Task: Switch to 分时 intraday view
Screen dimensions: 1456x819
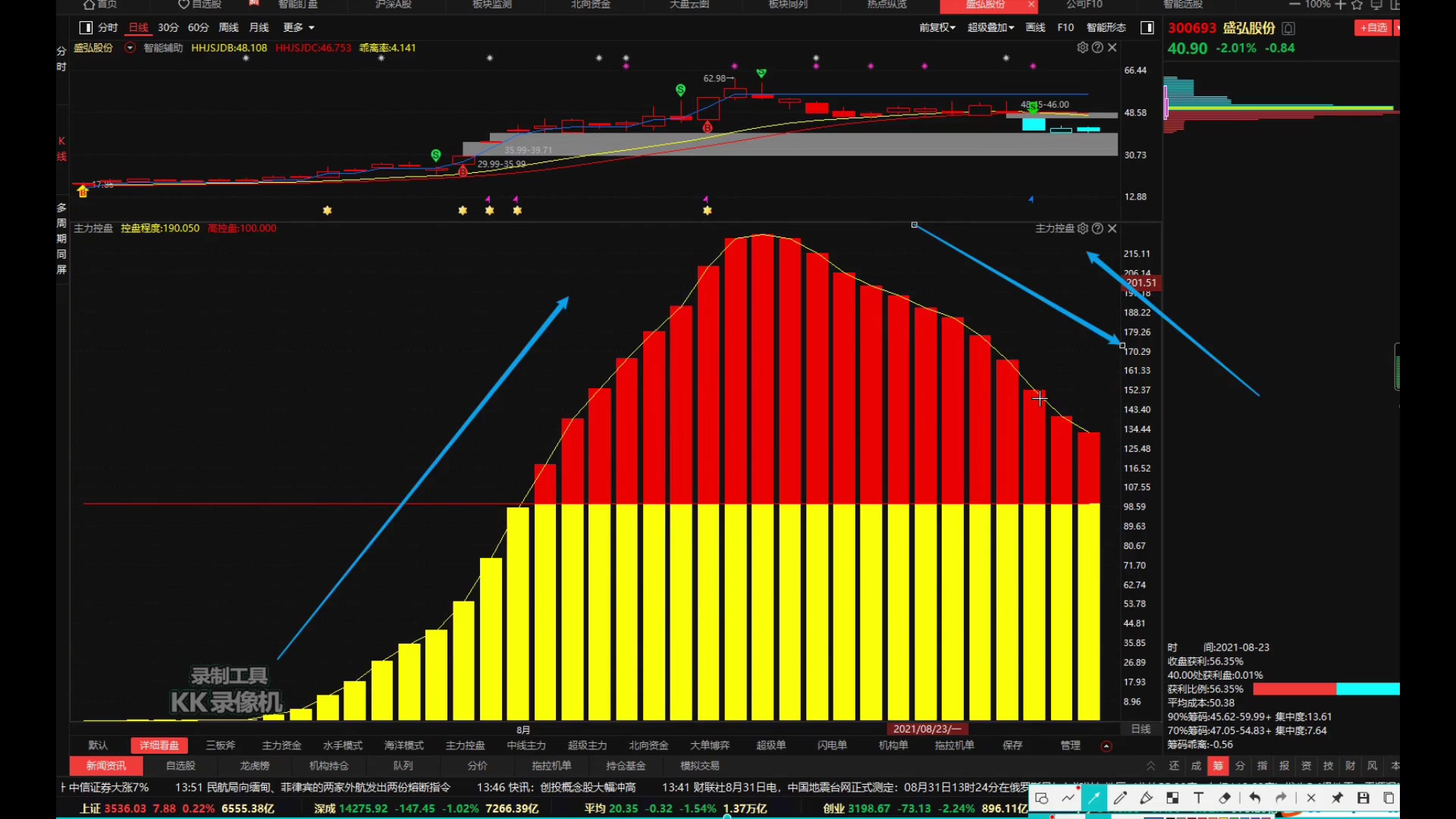Action: tap(108, 27)
